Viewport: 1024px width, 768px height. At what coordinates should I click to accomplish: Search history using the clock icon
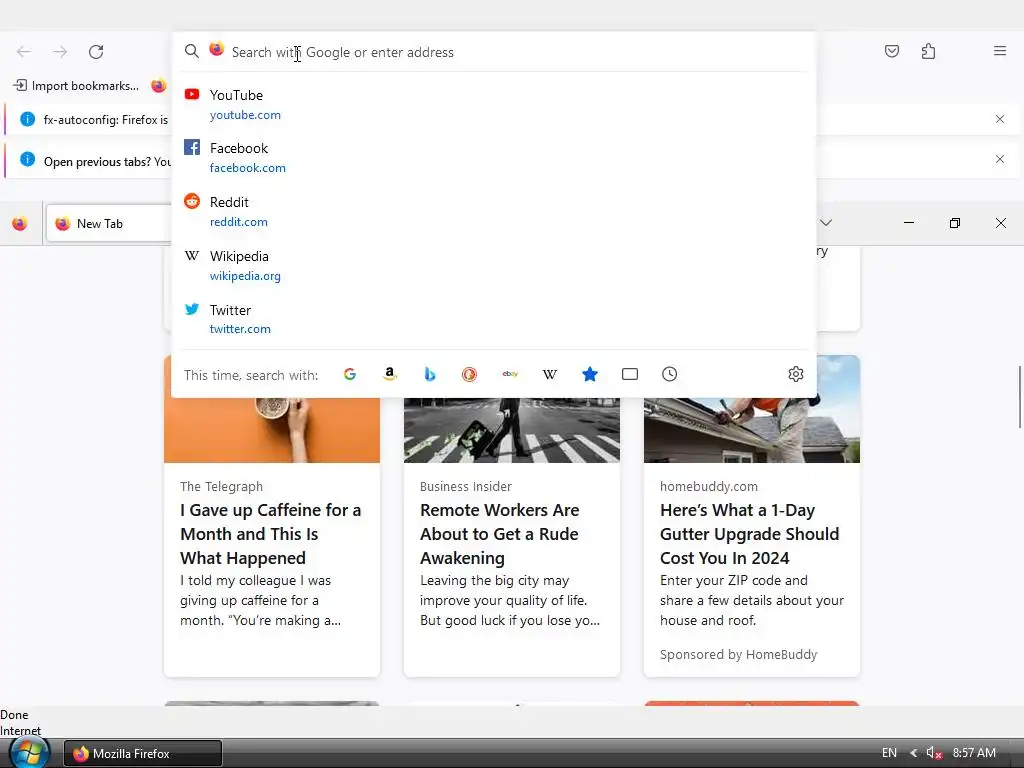click(669, 374)
